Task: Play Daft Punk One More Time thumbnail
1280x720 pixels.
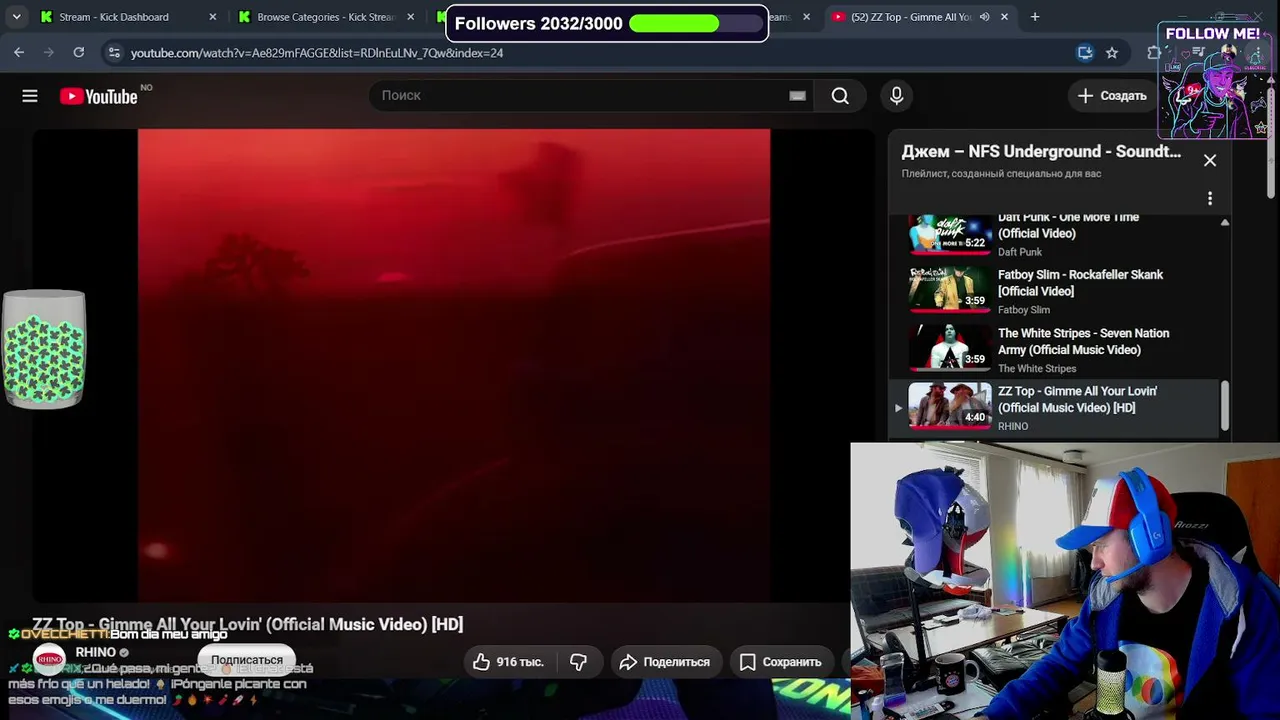Action: (x=949, y=234)
